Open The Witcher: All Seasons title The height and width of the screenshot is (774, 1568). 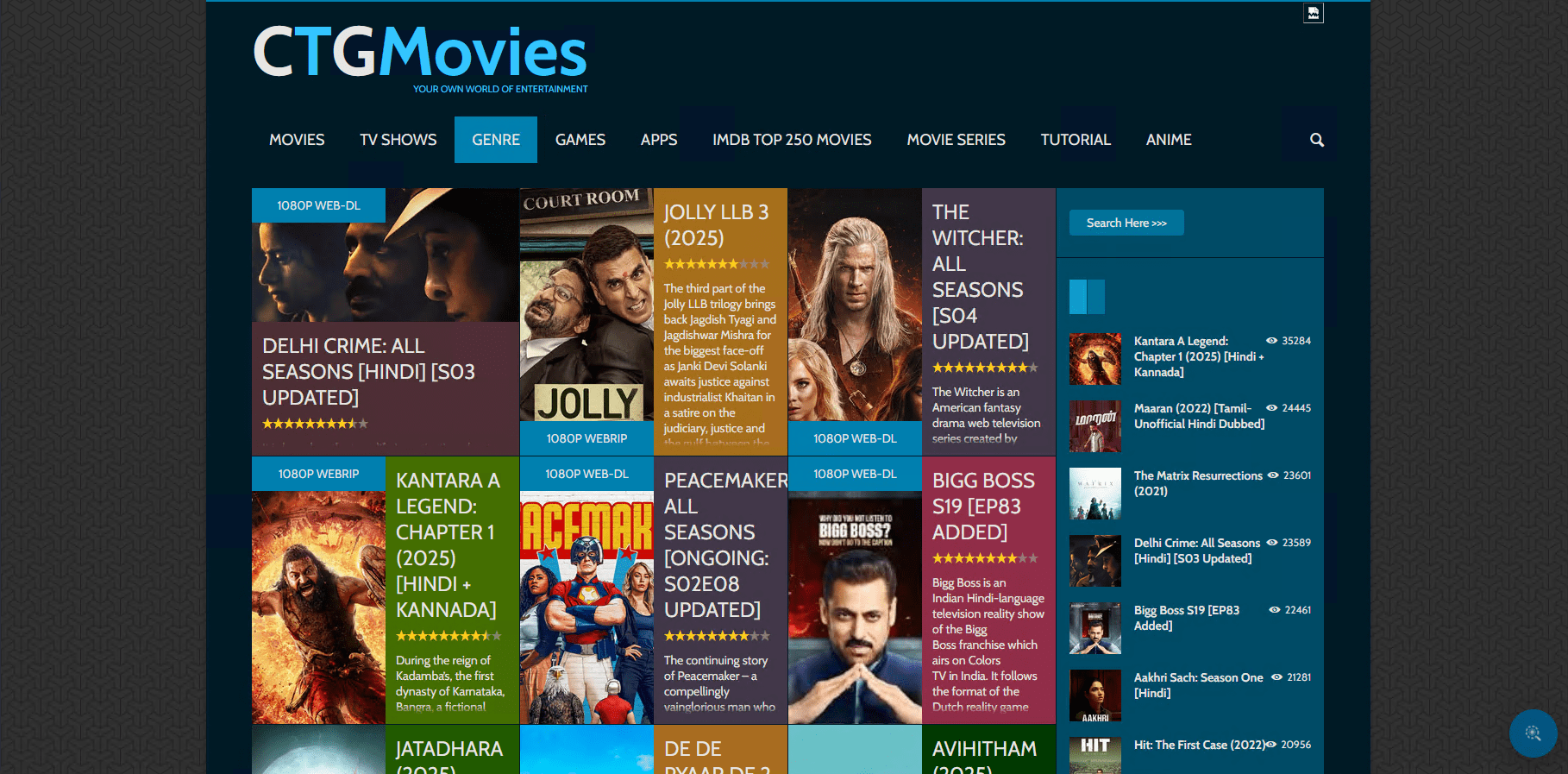(981, 277)
